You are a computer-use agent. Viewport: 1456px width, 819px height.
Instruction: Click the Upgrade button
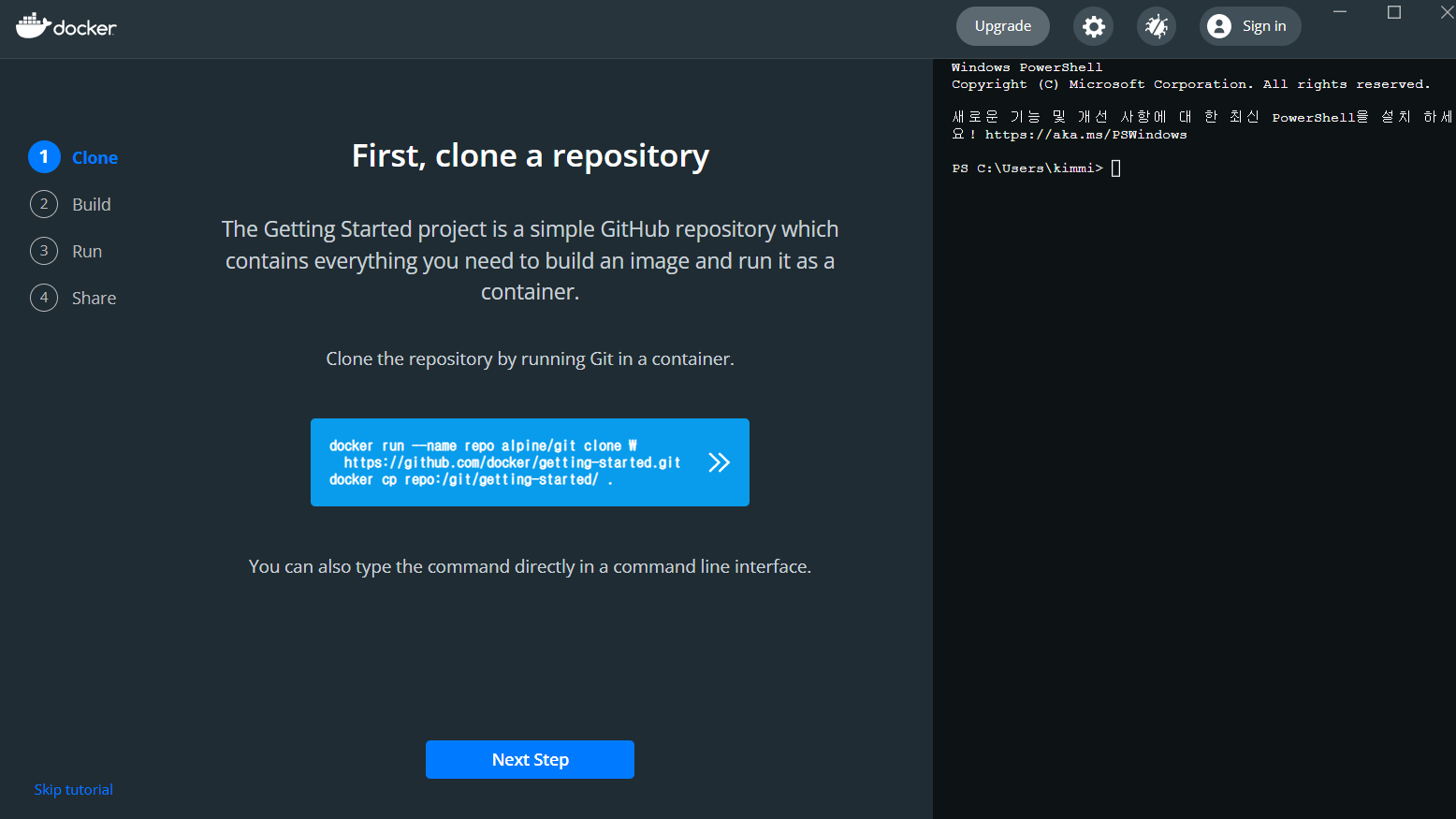click(x=1002, y=26)
